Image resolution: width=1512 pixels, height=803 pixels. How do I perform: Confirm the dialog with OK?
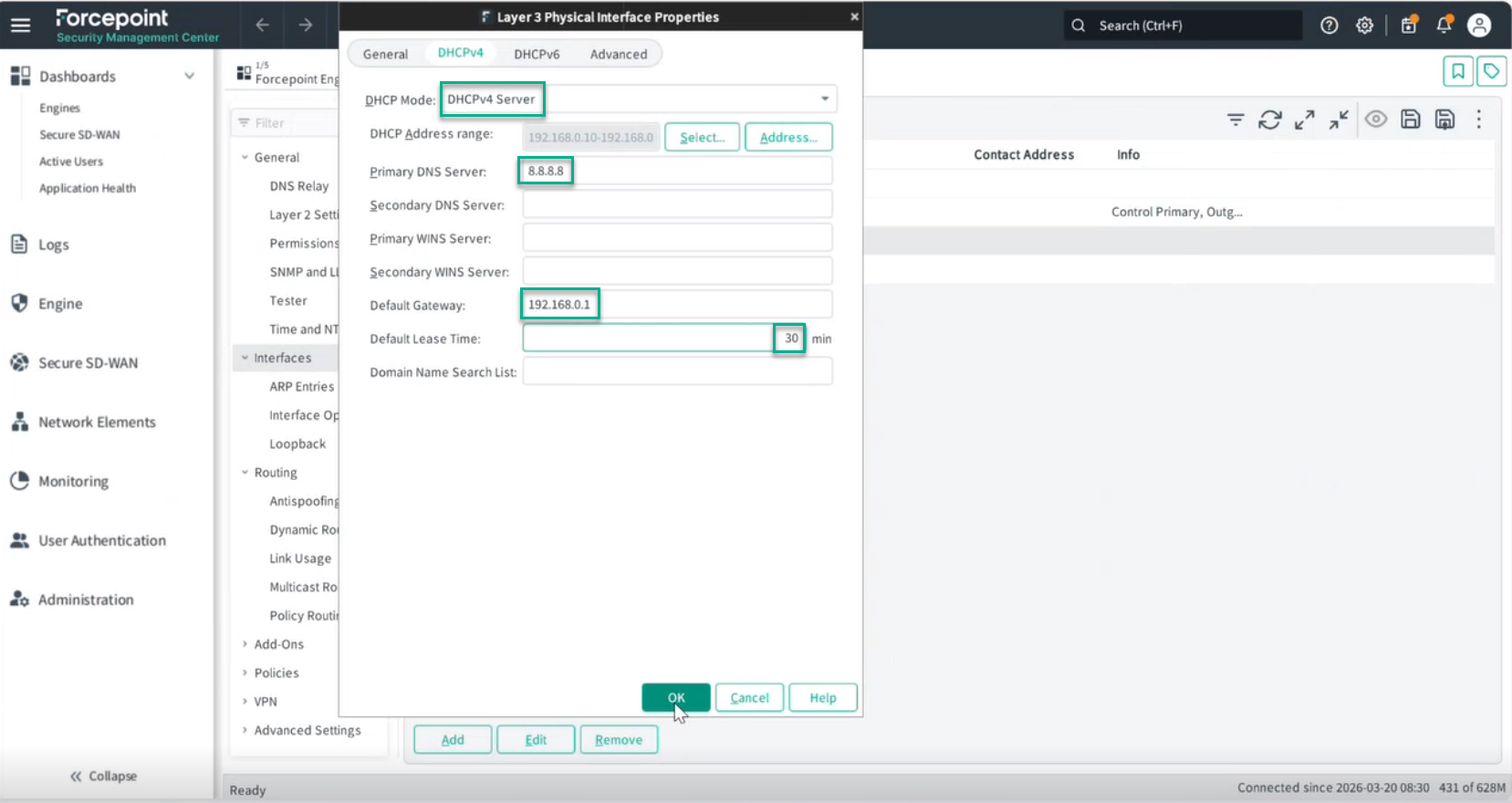(x=676, y=697)
